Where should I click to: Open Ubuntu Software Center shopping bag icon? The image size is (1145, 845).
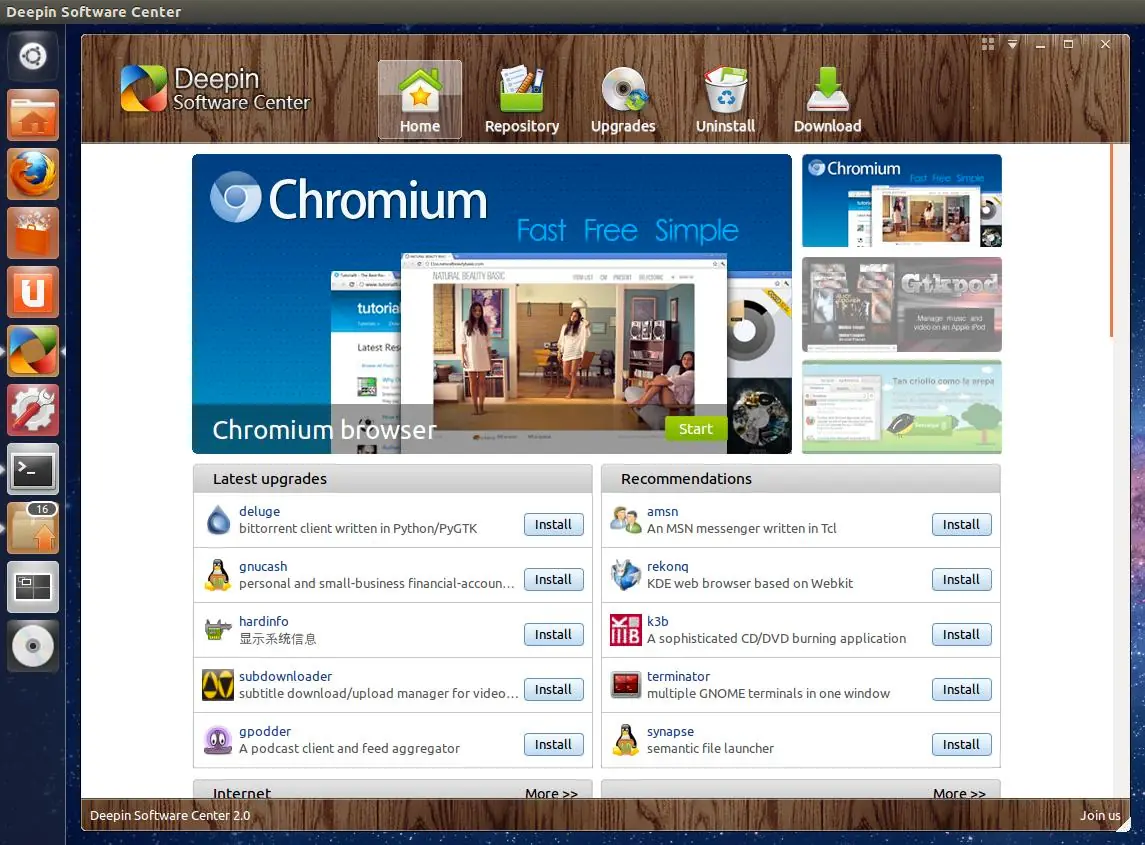coord(33,233)
